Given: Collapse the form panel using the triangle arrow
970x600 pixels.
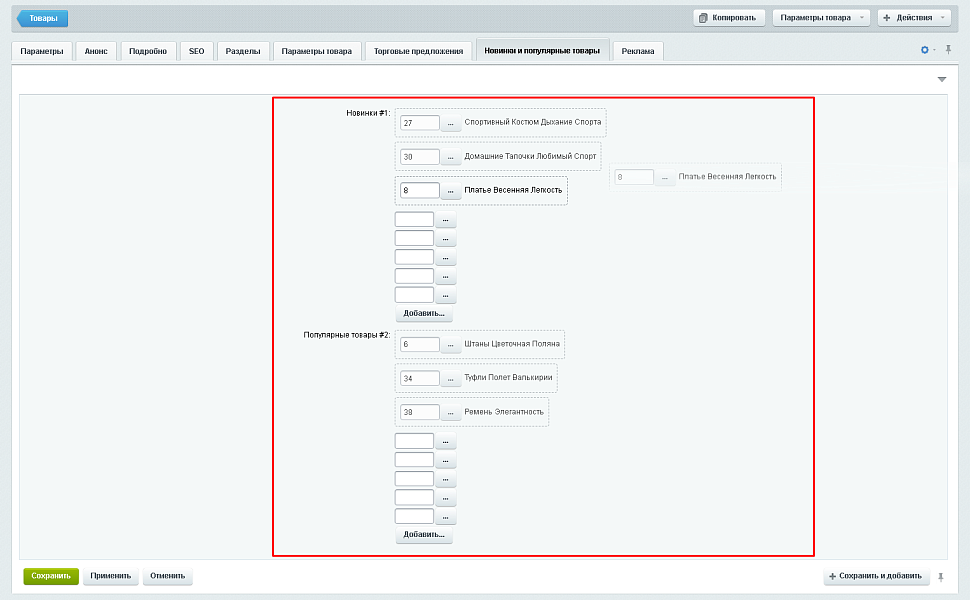Looking at the screenshot, I should (941, 79).
